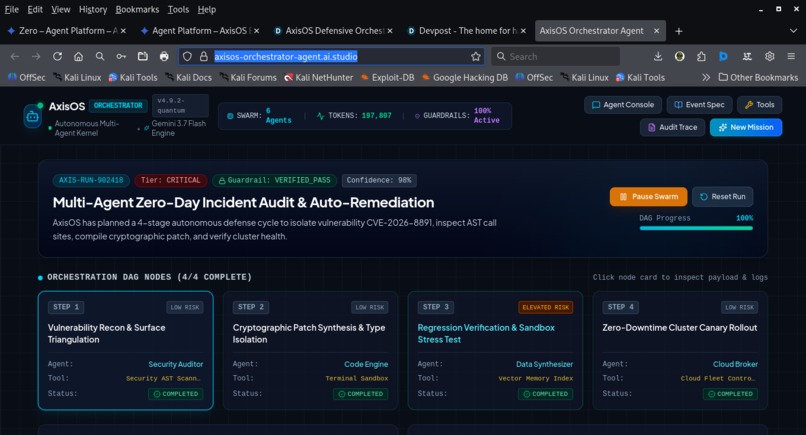
Task: Open the extensions puzzle icon
Action: pos(701,57)
